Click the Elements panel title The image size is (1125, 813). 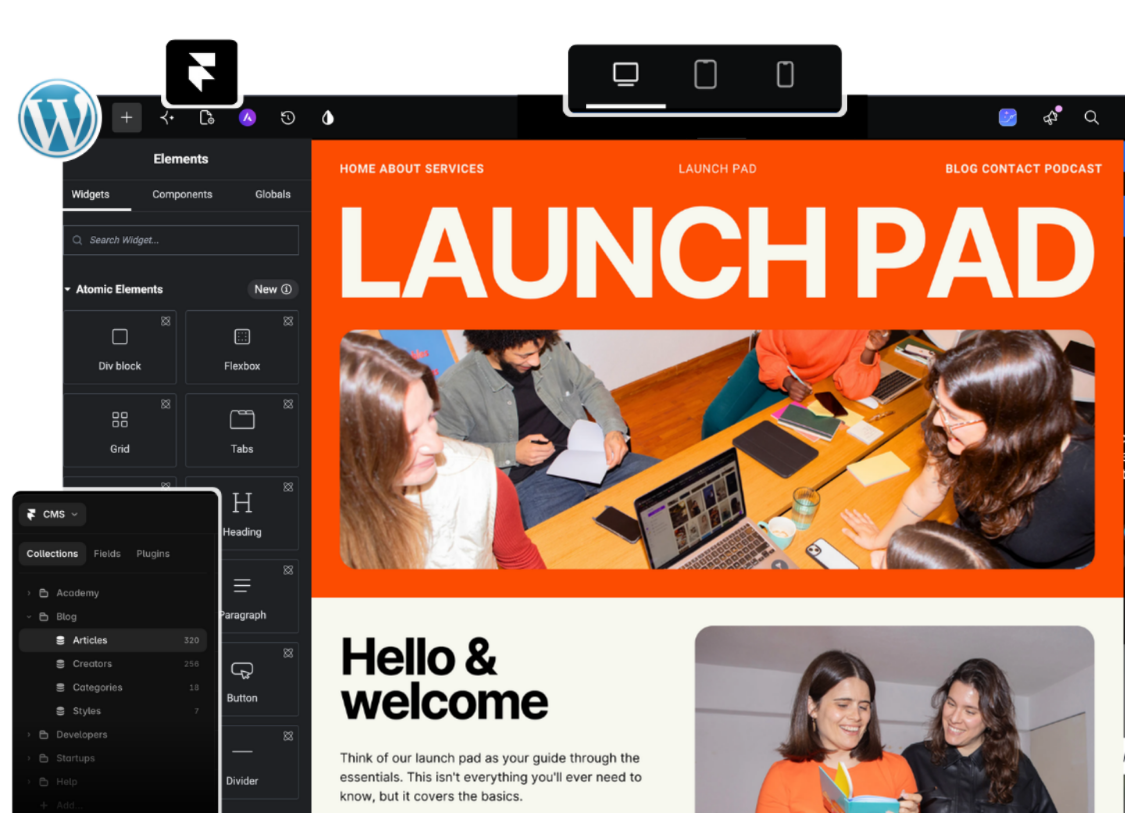click(x=181, y=159)
